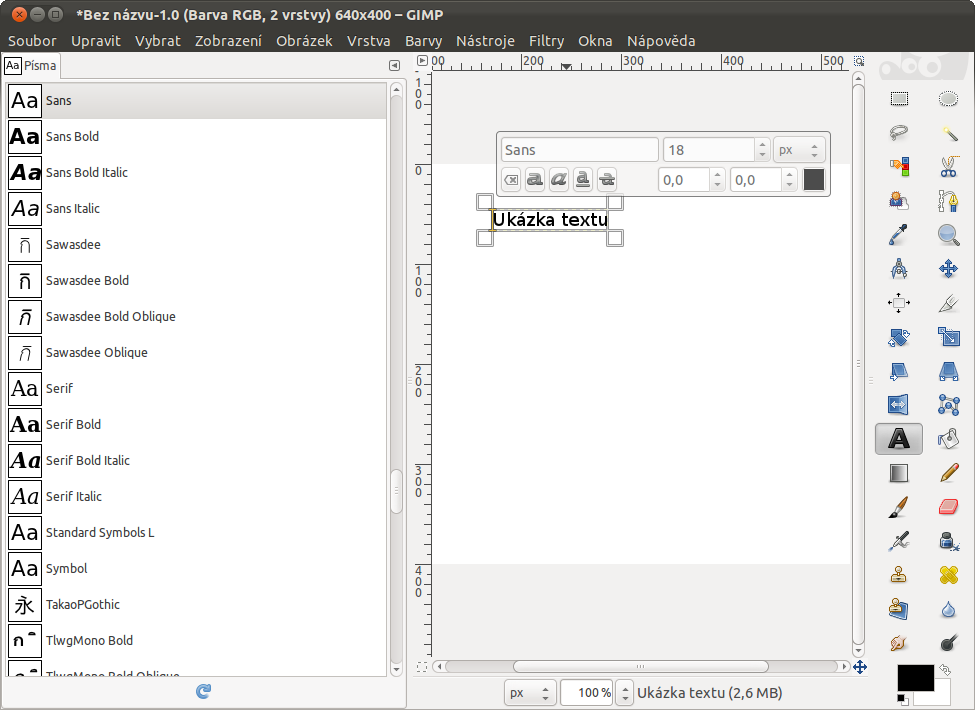Select the Ellipse Select tool
975x710 pixels.
(x=948, y=99)
